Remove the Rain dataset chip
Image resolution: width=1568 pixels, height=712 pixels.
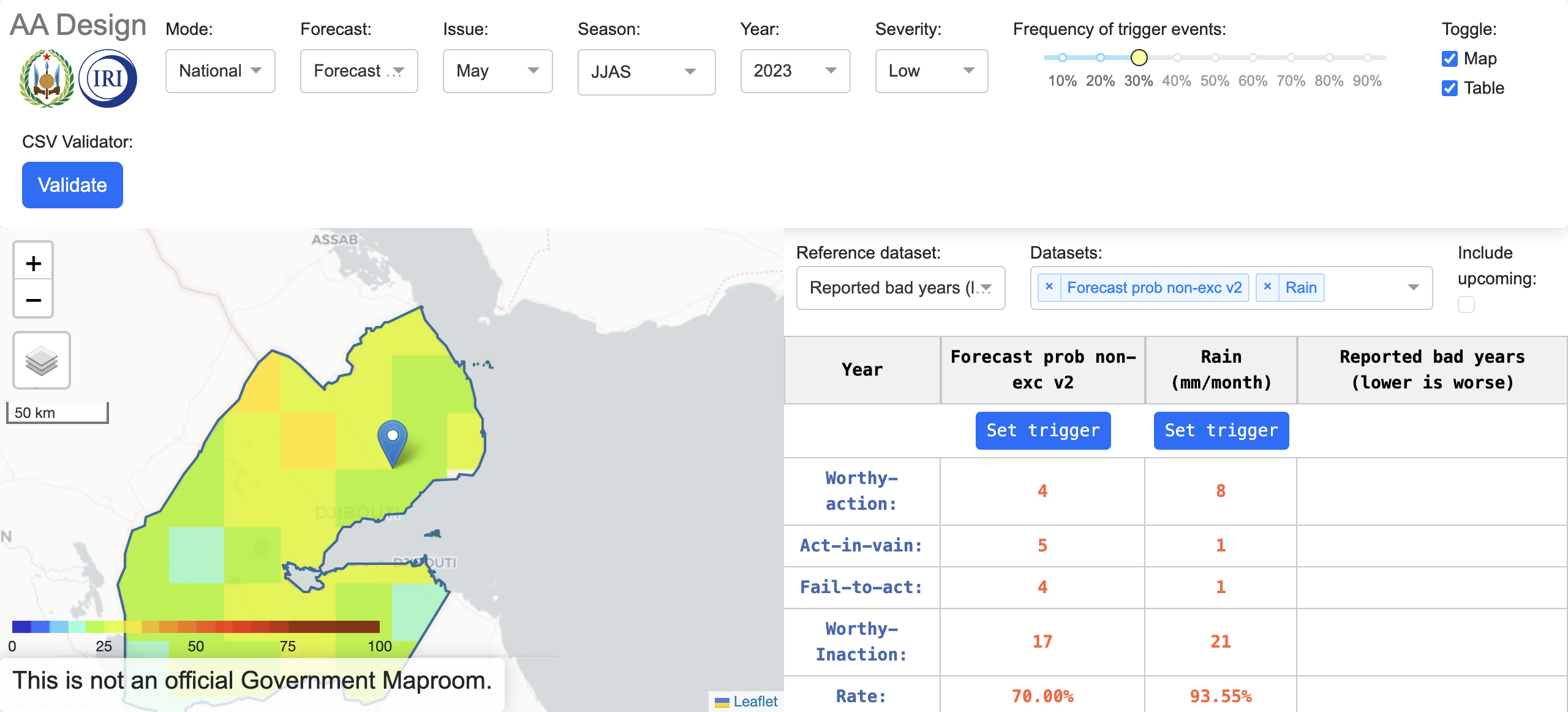pos(1267,287)
